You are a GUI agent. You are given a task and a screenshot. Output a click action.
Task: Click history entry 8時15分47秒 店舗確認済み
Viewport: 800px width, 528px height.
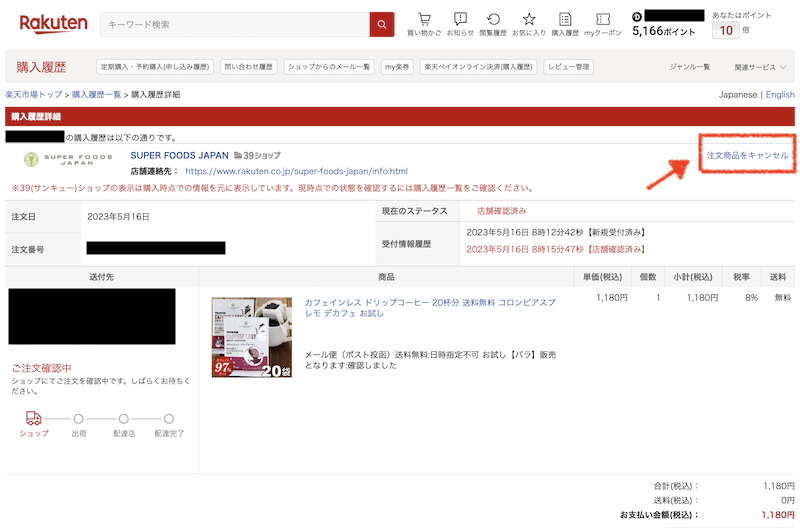coord(556,249)
